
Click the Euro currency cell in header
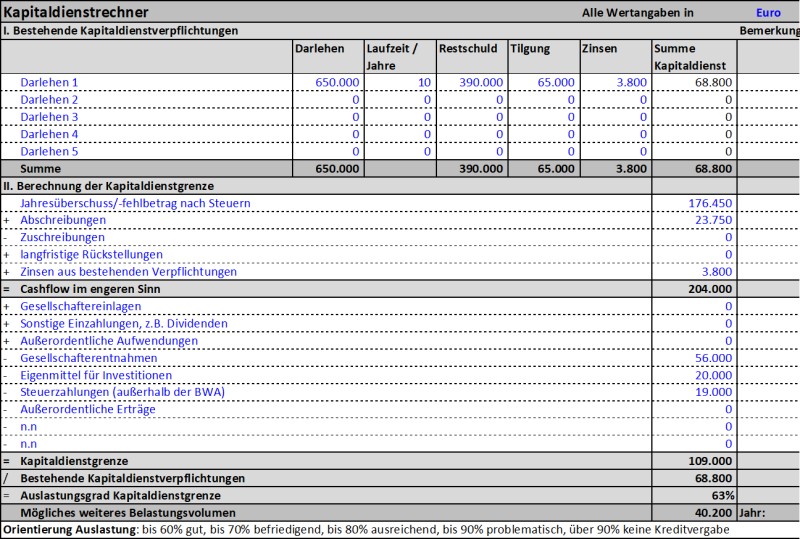click(x=768, y=13)
